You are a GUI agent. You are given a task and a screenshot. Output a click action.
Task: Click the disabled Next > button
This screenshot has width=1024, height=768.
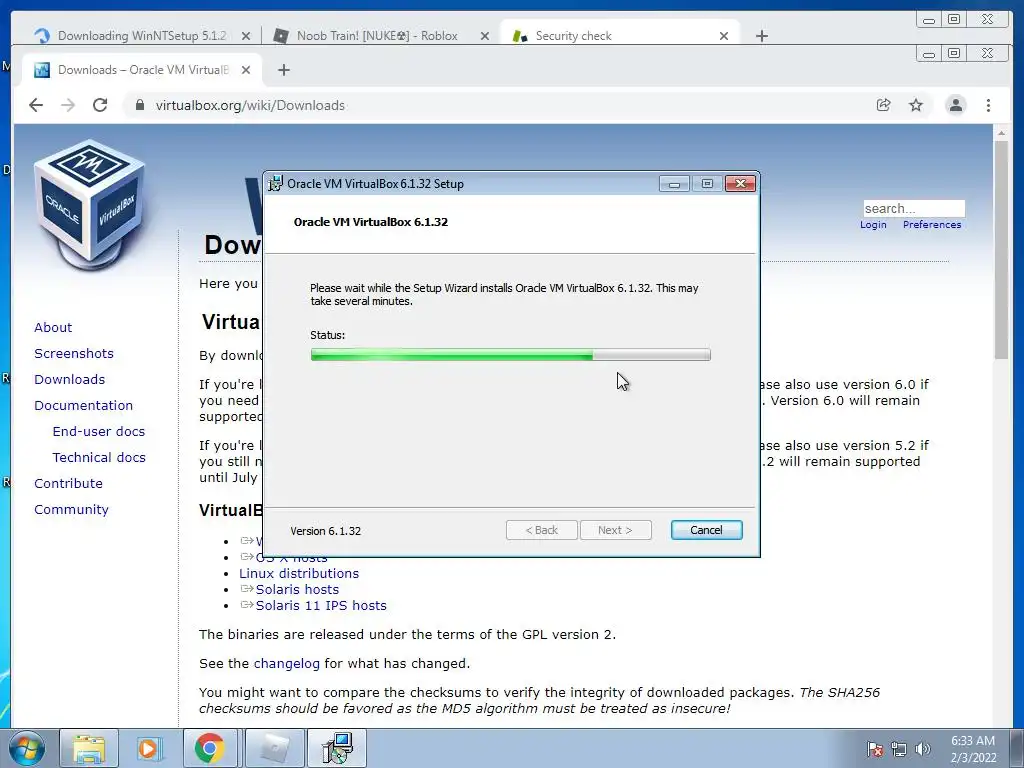point(615,530)
